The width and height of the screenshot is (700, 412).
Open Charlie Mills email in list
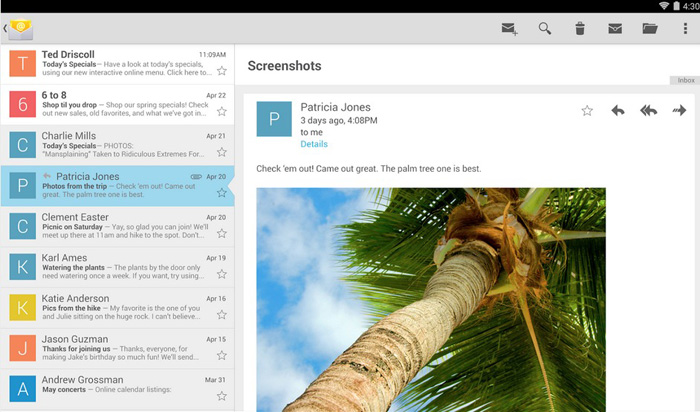click(x=120, y=145)
